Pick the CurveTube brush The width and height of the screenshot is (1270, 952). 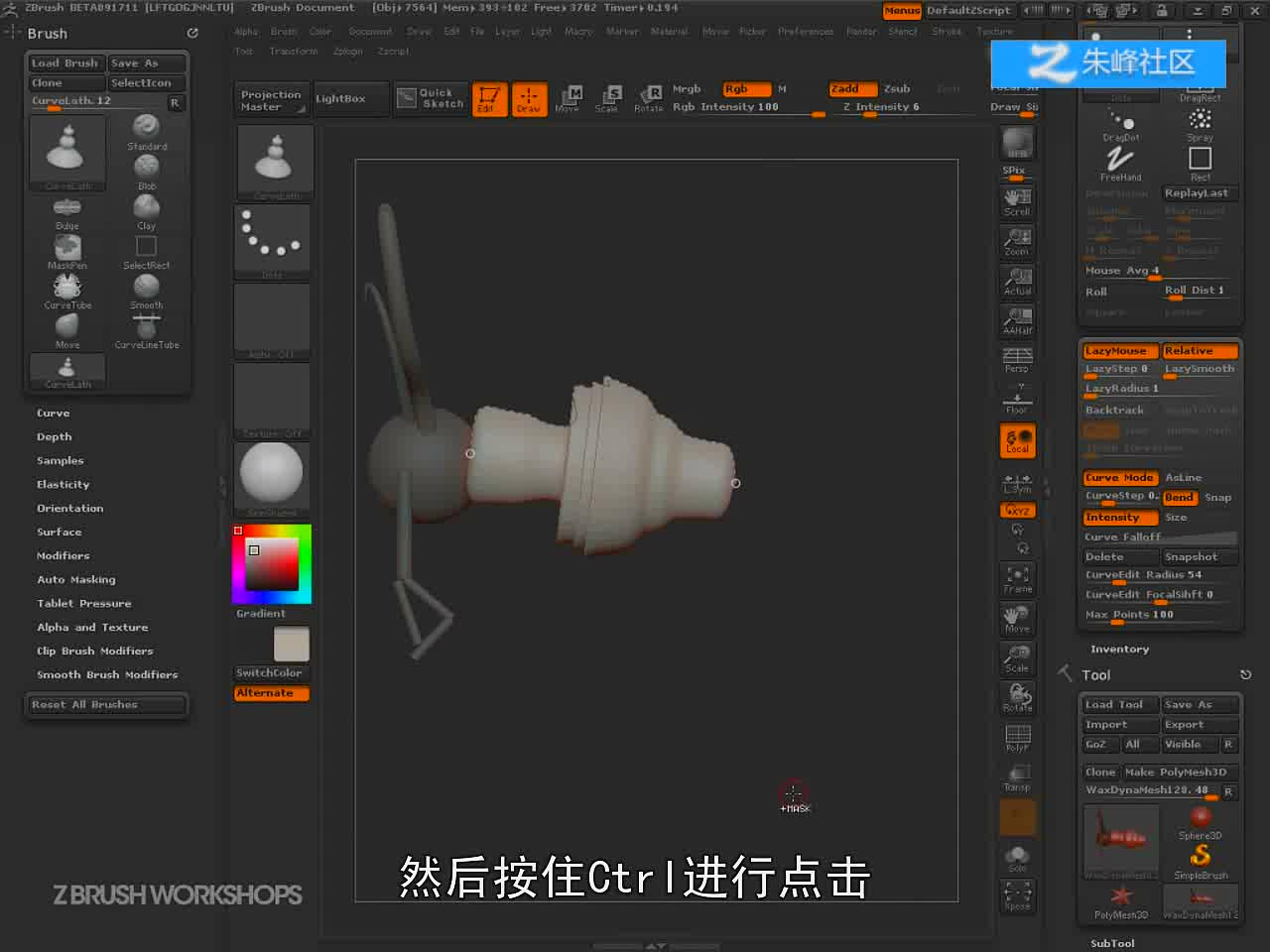(67, 292)
